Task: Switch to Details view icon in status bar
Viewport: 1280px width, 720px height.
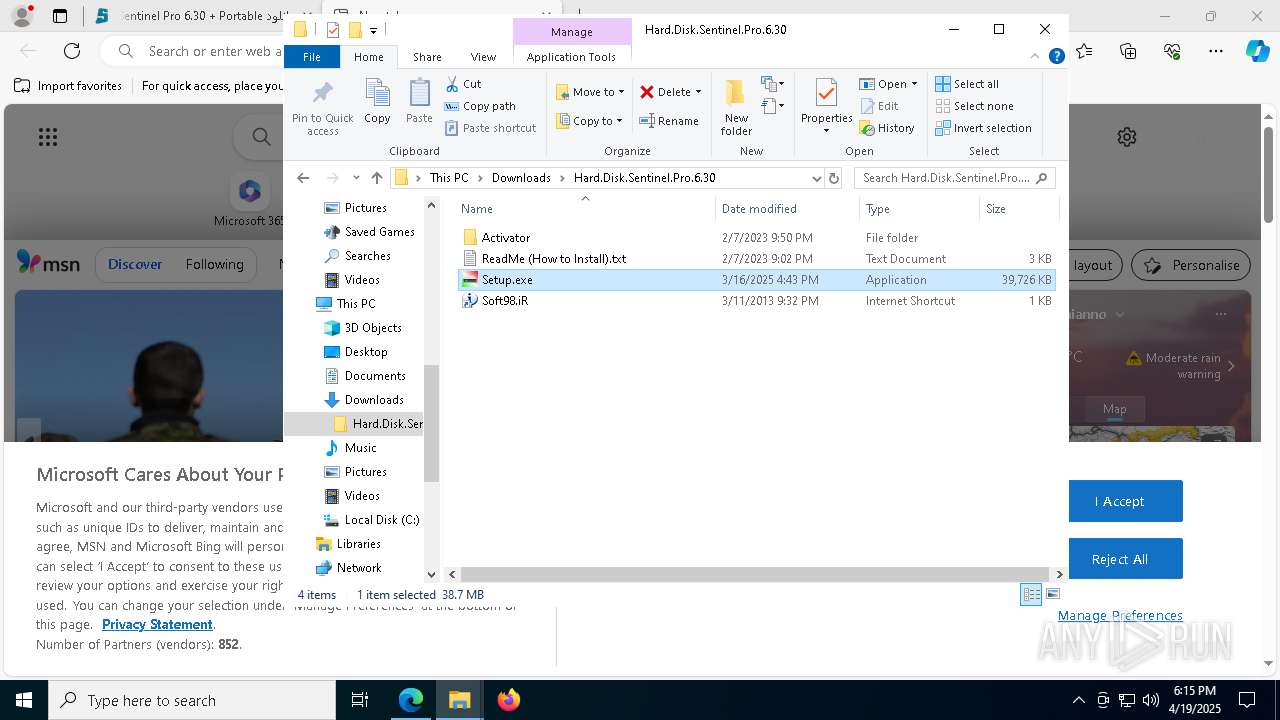Action: (x=1031, y=594)
